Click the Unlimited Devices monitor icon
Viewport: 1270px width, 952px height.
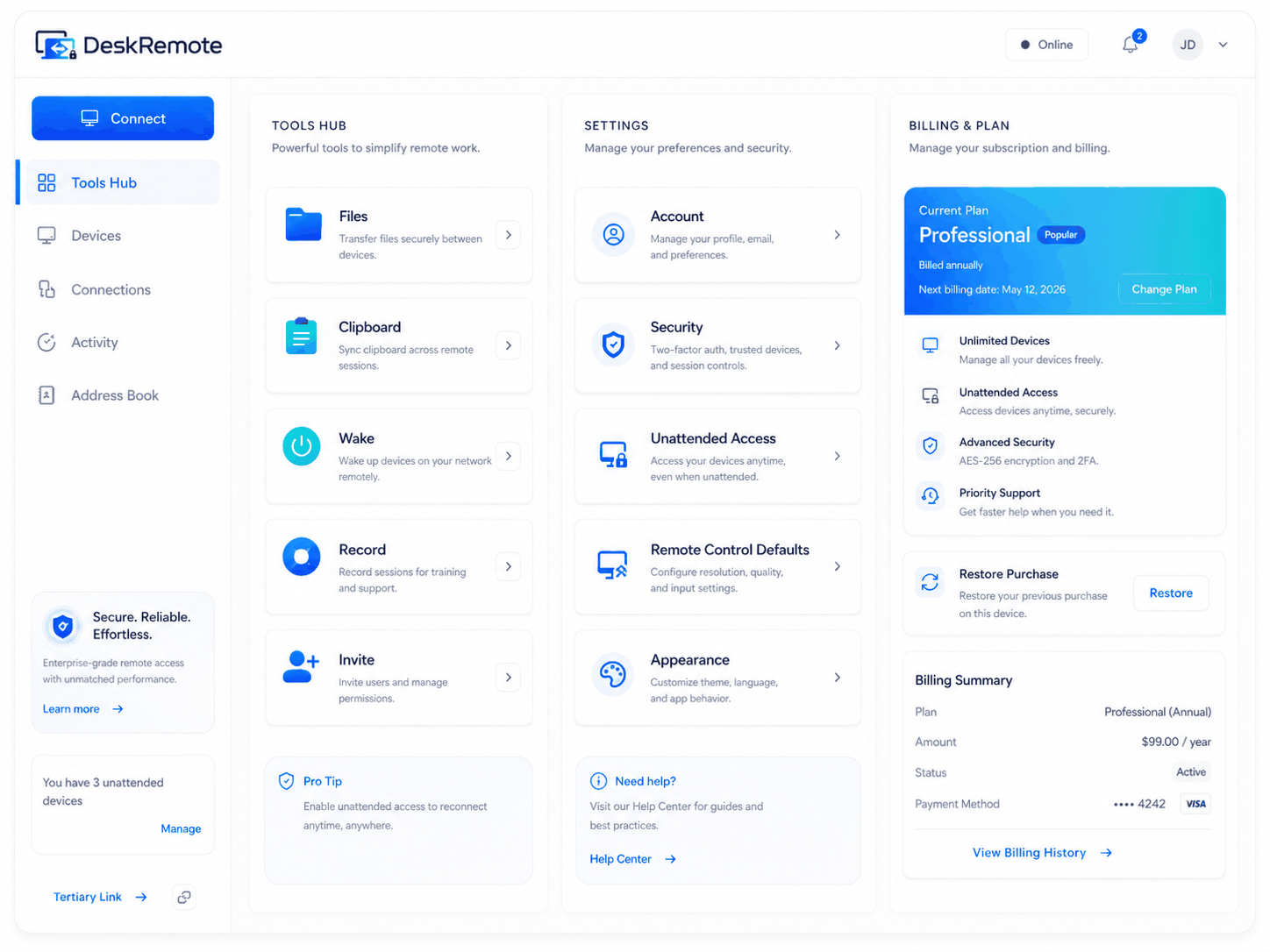931,345
